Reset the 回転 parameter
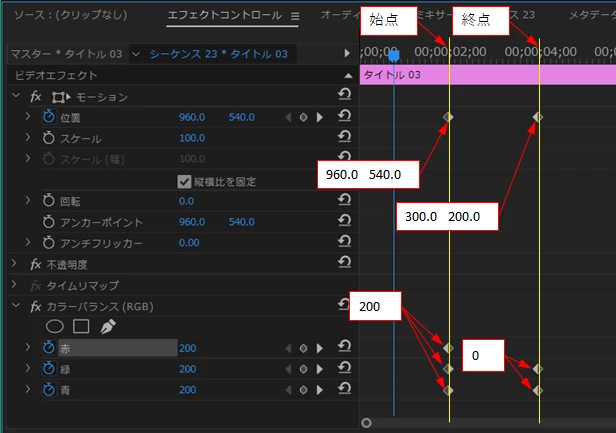The width and height of the screenshot is (616, 433). [x=344, y=199]
